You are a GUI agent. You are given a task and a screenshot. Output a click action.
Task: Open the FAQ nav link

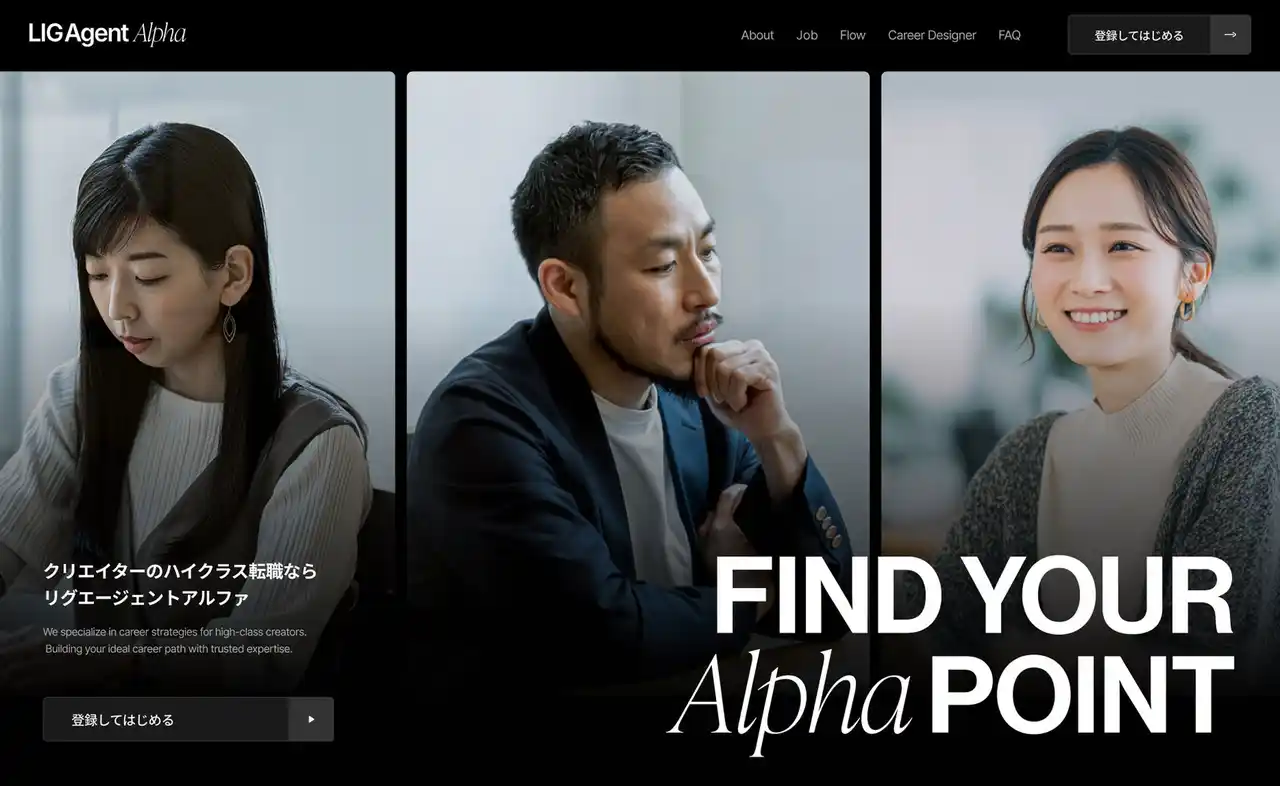click(1009, 35)
